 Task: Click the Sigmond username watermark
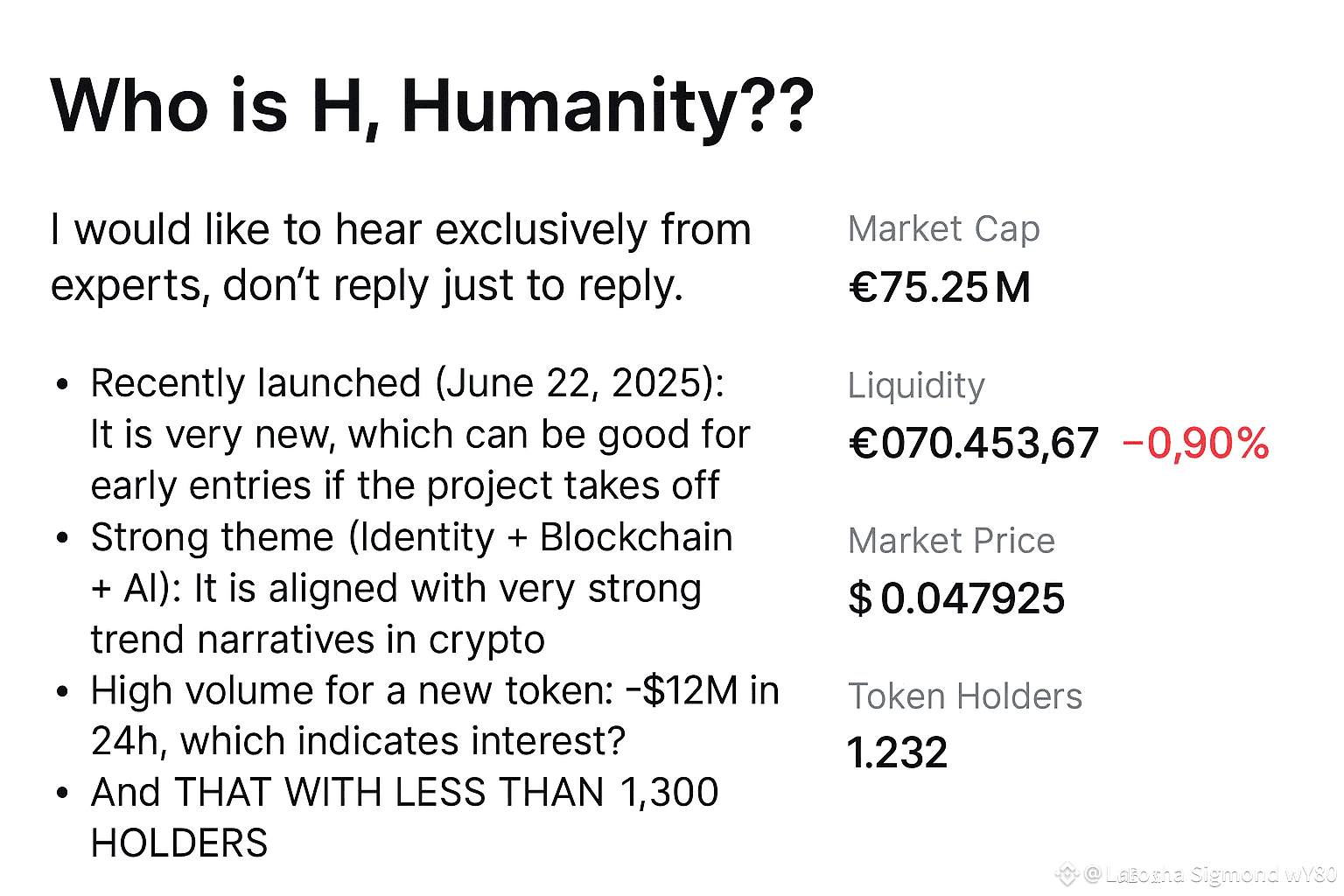pos(1220,873)
